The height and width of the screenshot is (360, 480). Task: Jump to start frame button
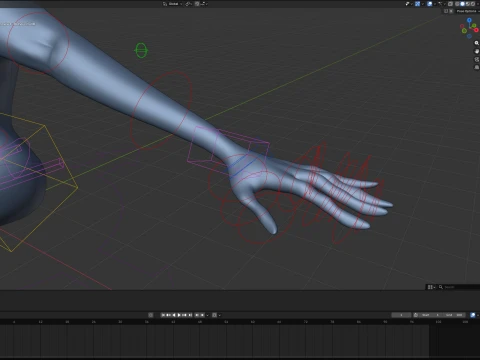coord(163,315)
